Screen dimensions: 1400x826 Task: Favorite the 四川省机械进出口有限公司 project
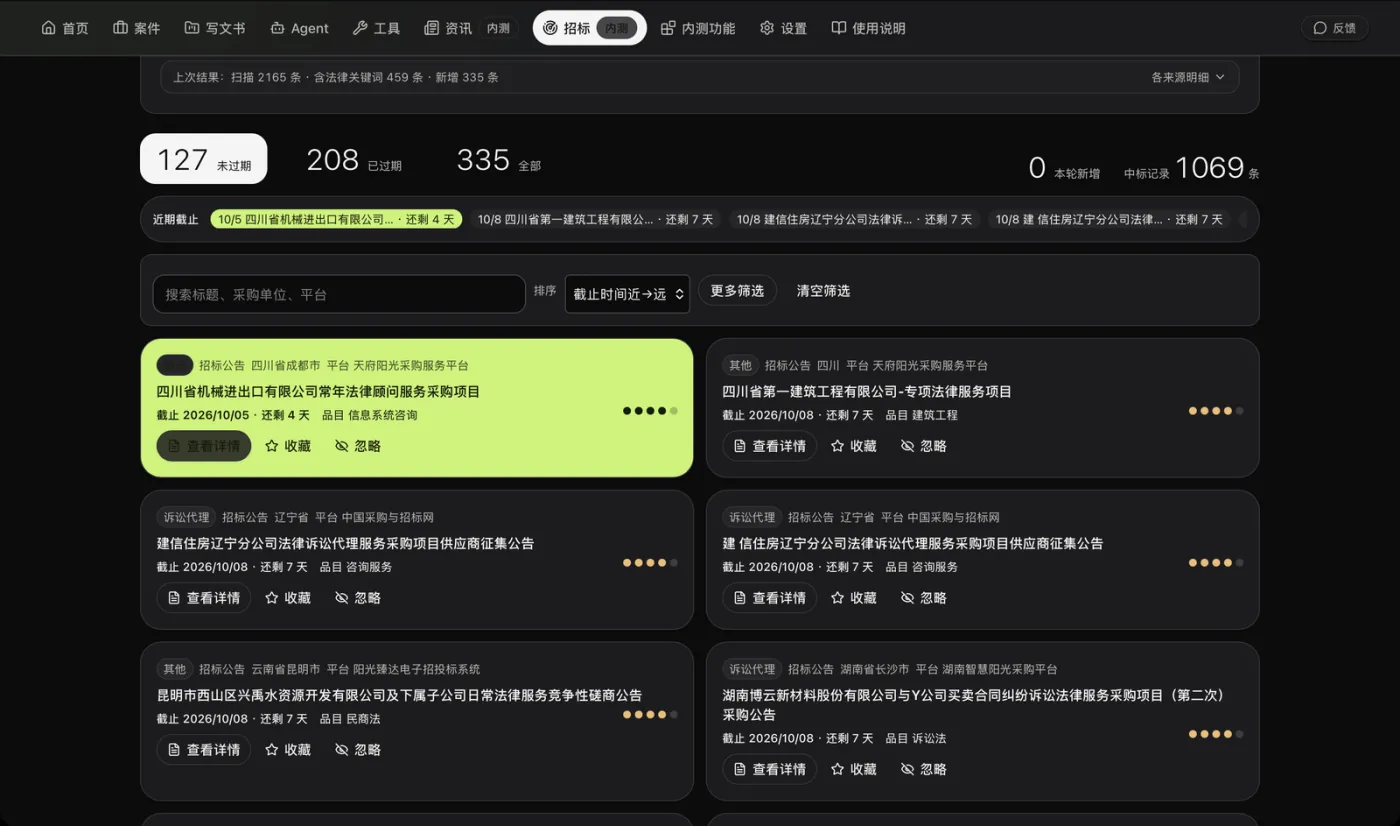(x=288, y=446)
